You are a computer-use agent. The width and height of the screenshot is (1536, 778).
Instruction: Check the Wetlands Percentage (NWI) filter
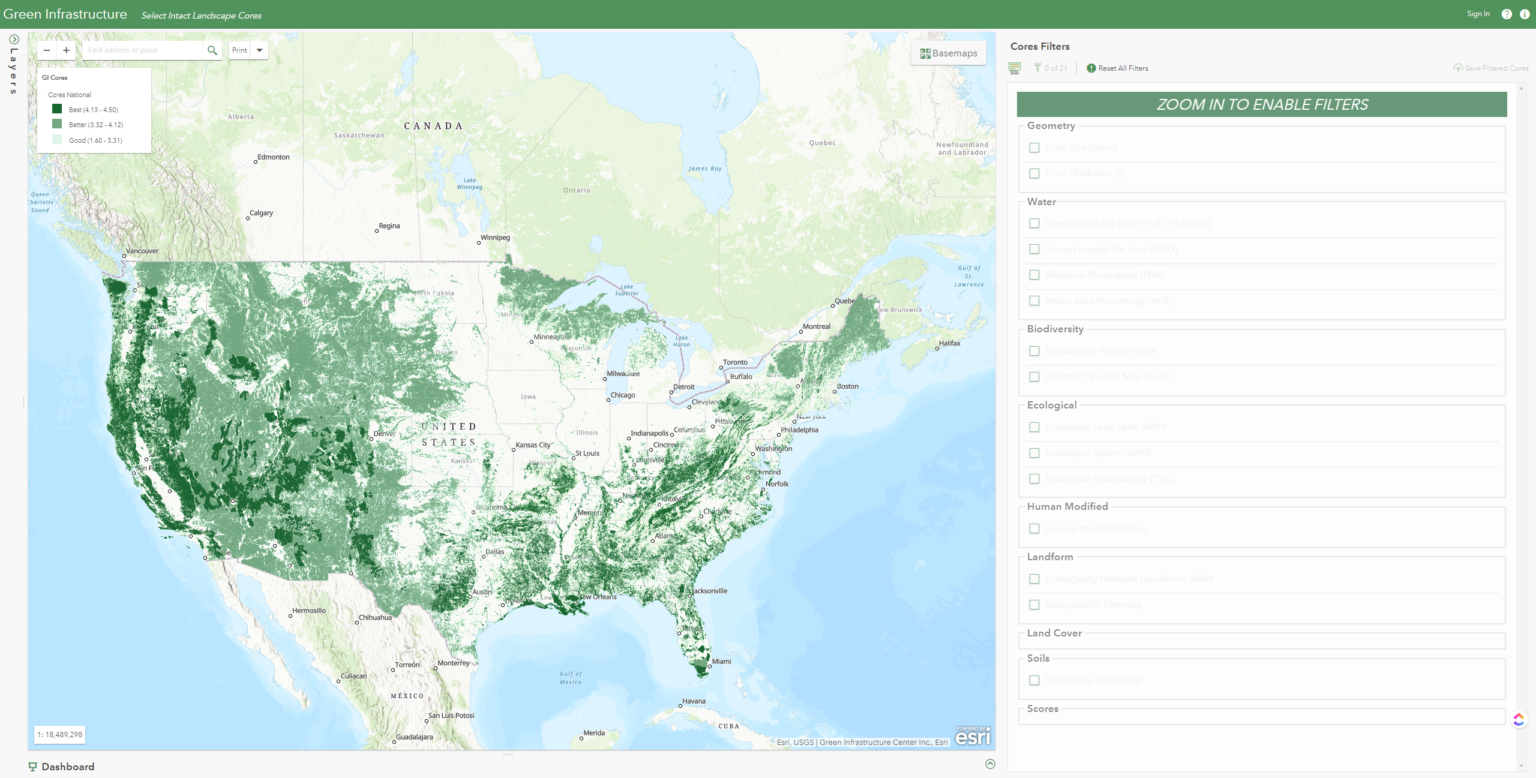click(x=1034, y=275)
